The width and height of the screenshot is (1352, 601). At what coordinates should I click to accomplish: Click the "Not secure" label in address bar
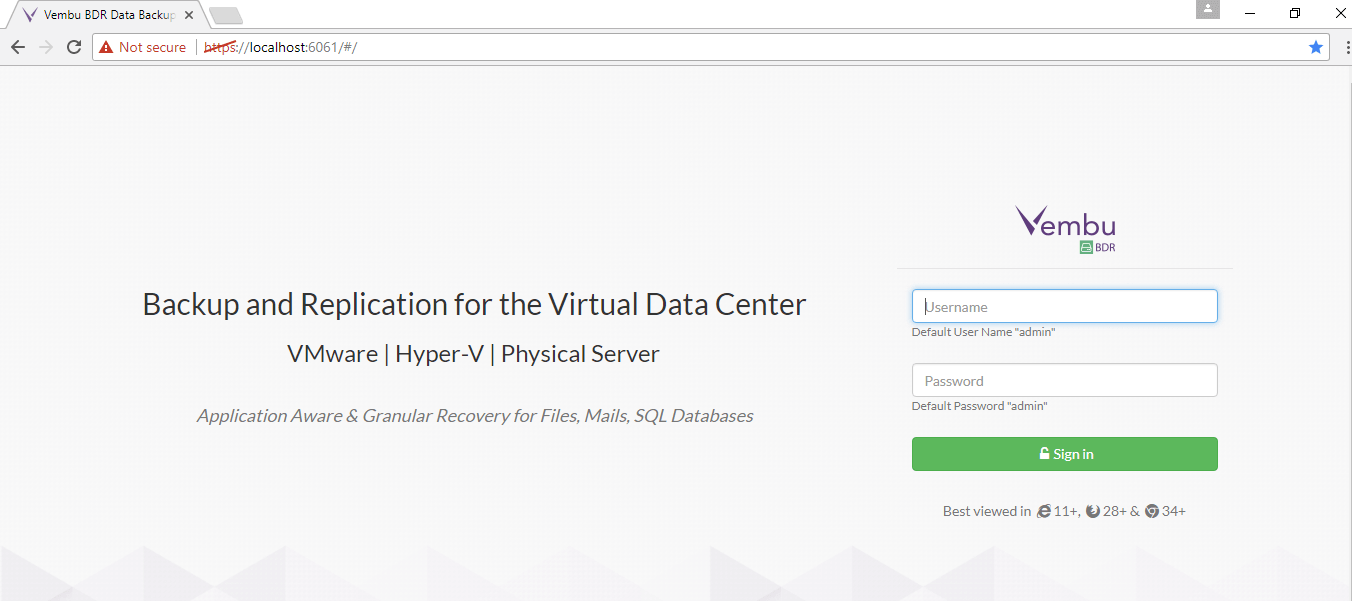click(152, 47)
